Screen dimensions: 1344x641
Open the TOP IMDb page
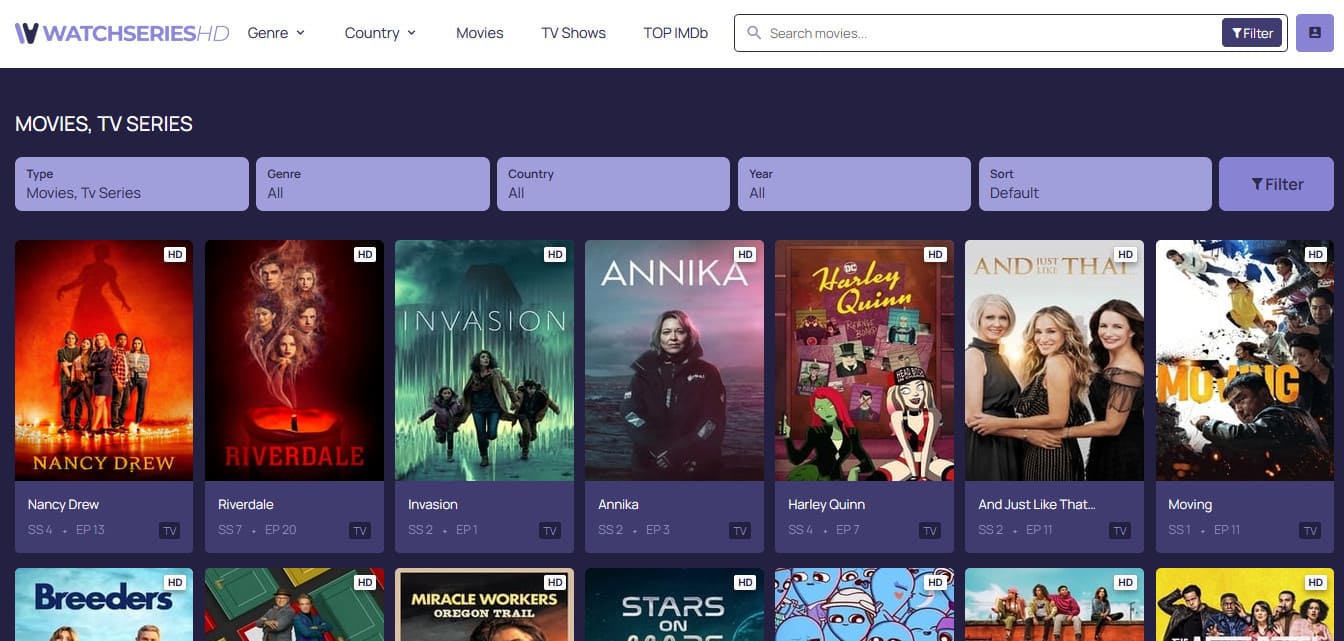click(675, 33)
